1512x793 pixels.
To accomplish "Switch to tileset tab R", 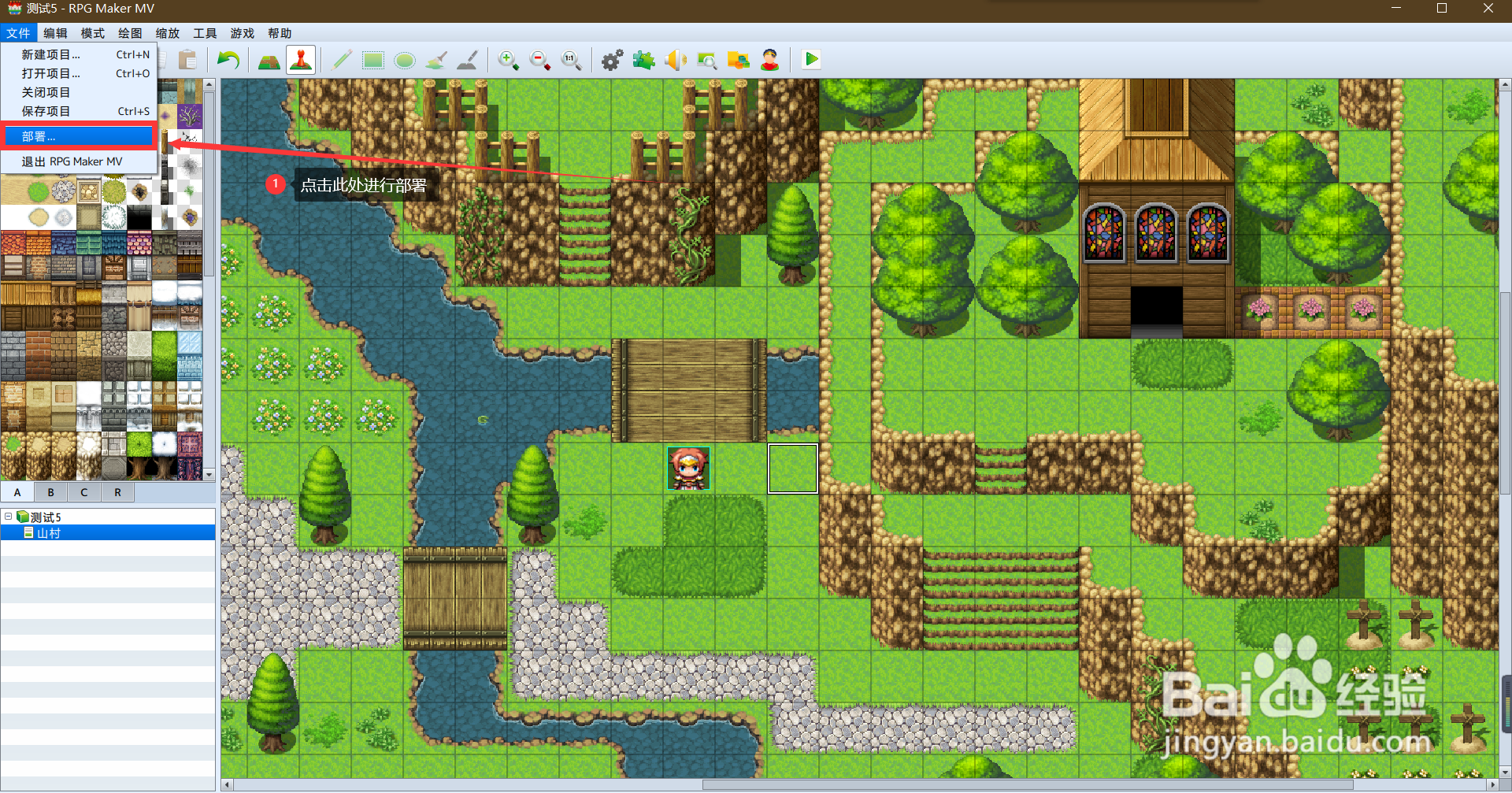I will [x=118, y=492].
